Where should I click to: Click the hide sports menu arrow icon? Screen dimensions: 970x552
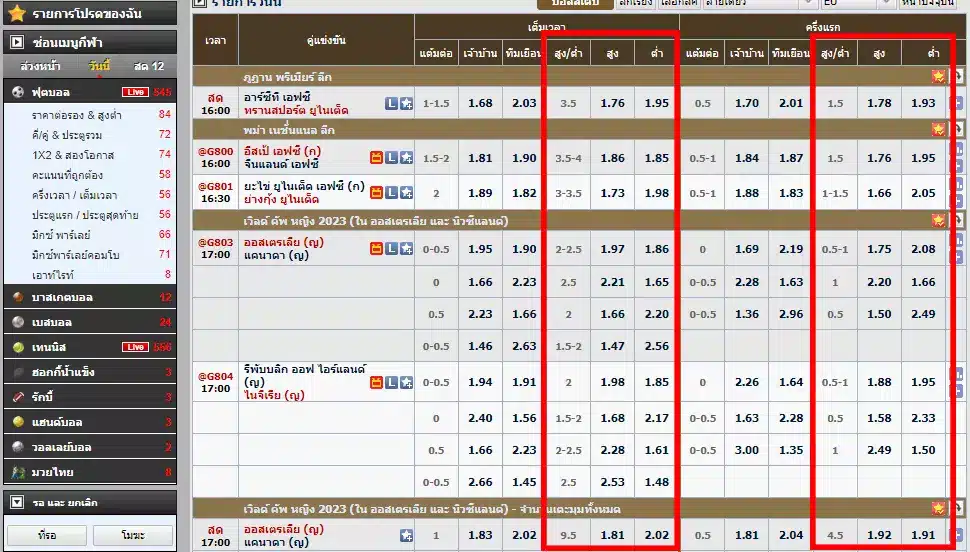click(17, 42)
